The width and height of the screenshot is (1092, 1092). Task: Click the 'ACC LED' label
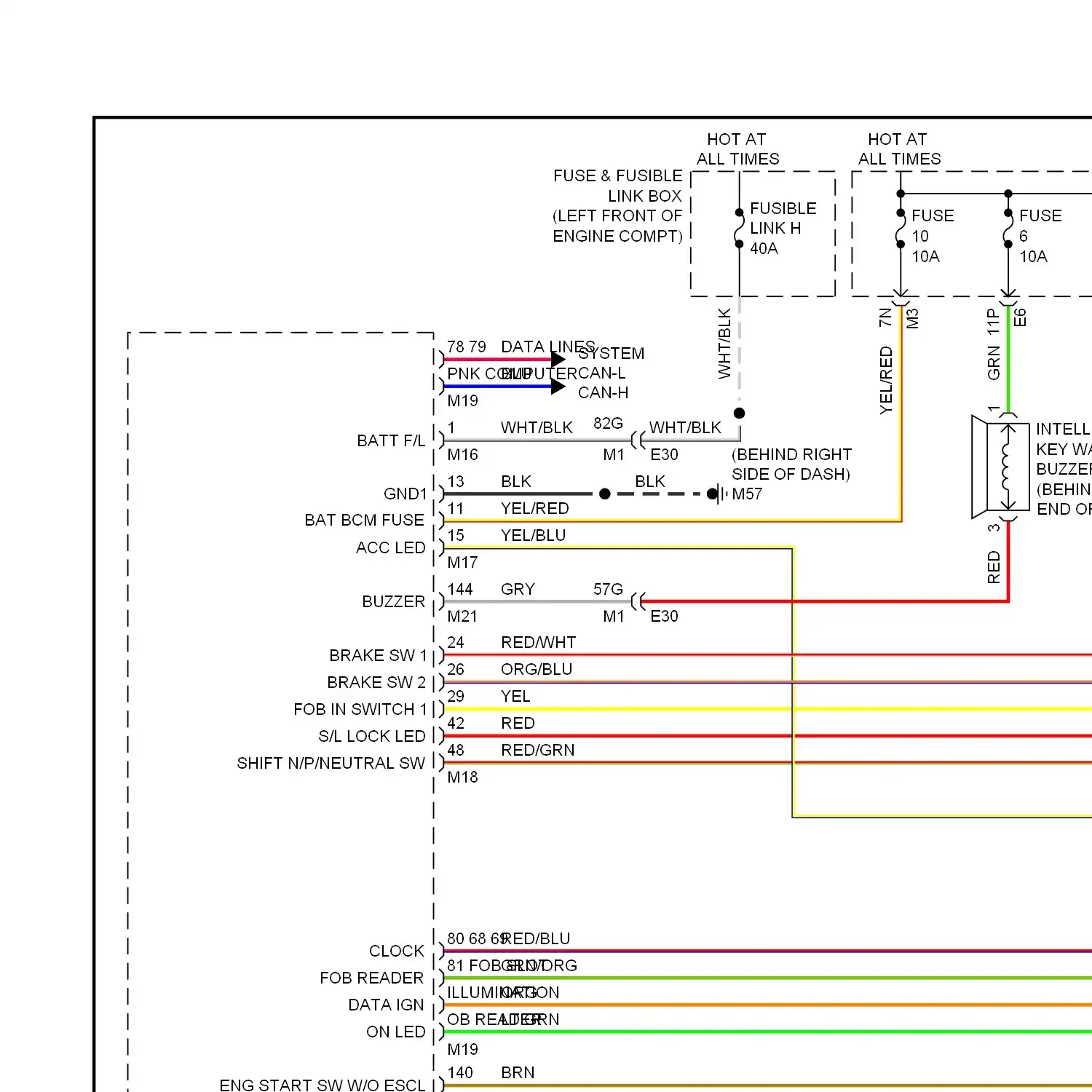pyautogui.click(x=390, y=547)
